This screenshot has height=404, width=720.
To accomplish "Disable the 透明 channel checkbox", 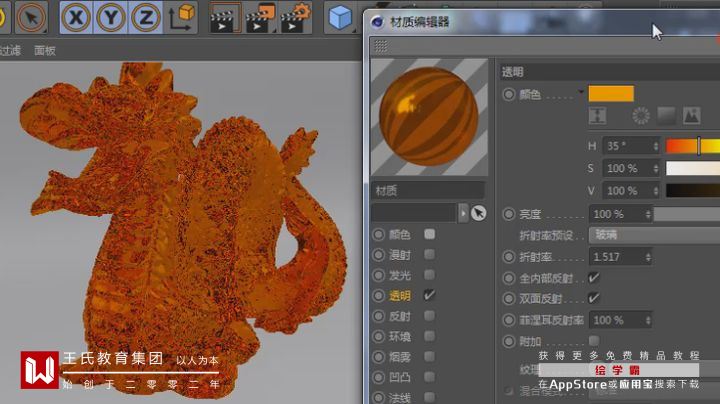I will (x=430, y=295).
